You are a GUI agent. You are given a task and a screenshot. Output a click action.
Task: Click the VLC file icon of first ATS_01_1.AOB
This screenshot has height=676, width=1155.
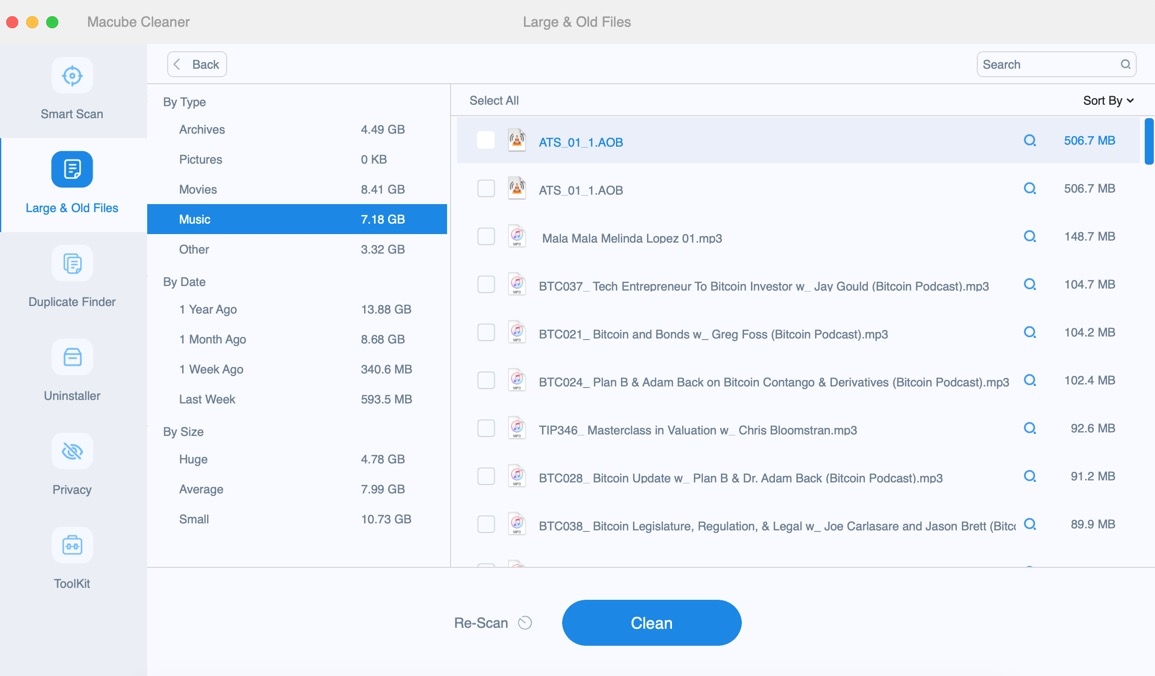[x=517, y=140]
